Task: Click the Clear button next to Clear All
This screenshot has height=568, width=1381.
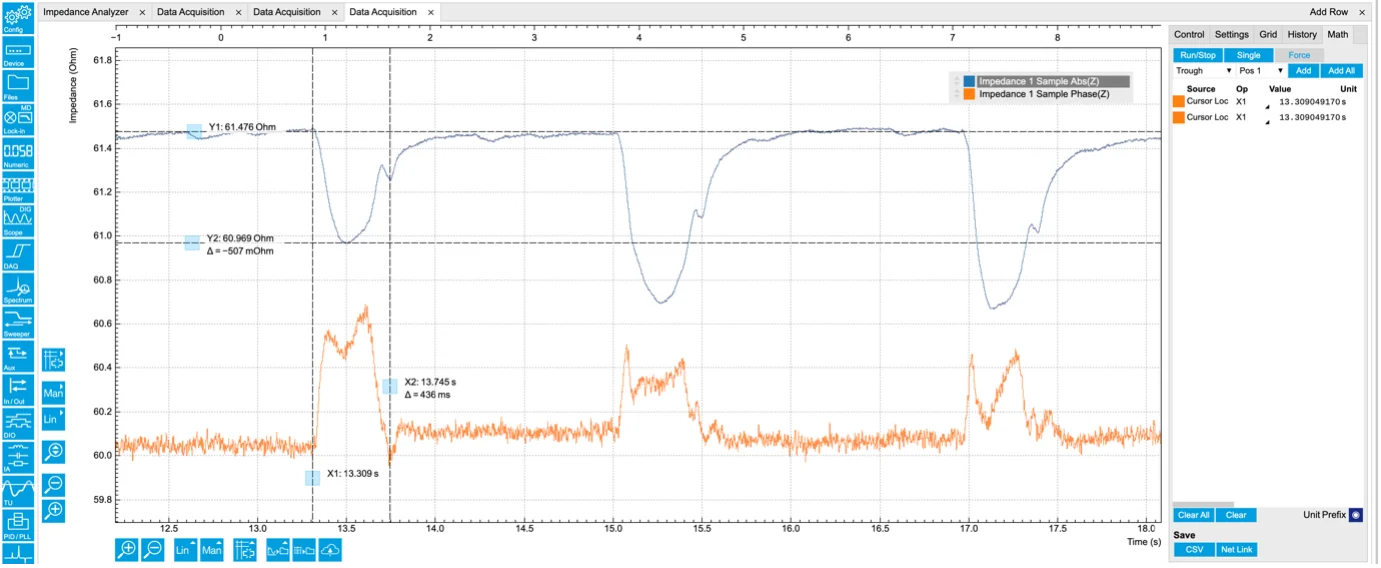Action: [1236, 515]
